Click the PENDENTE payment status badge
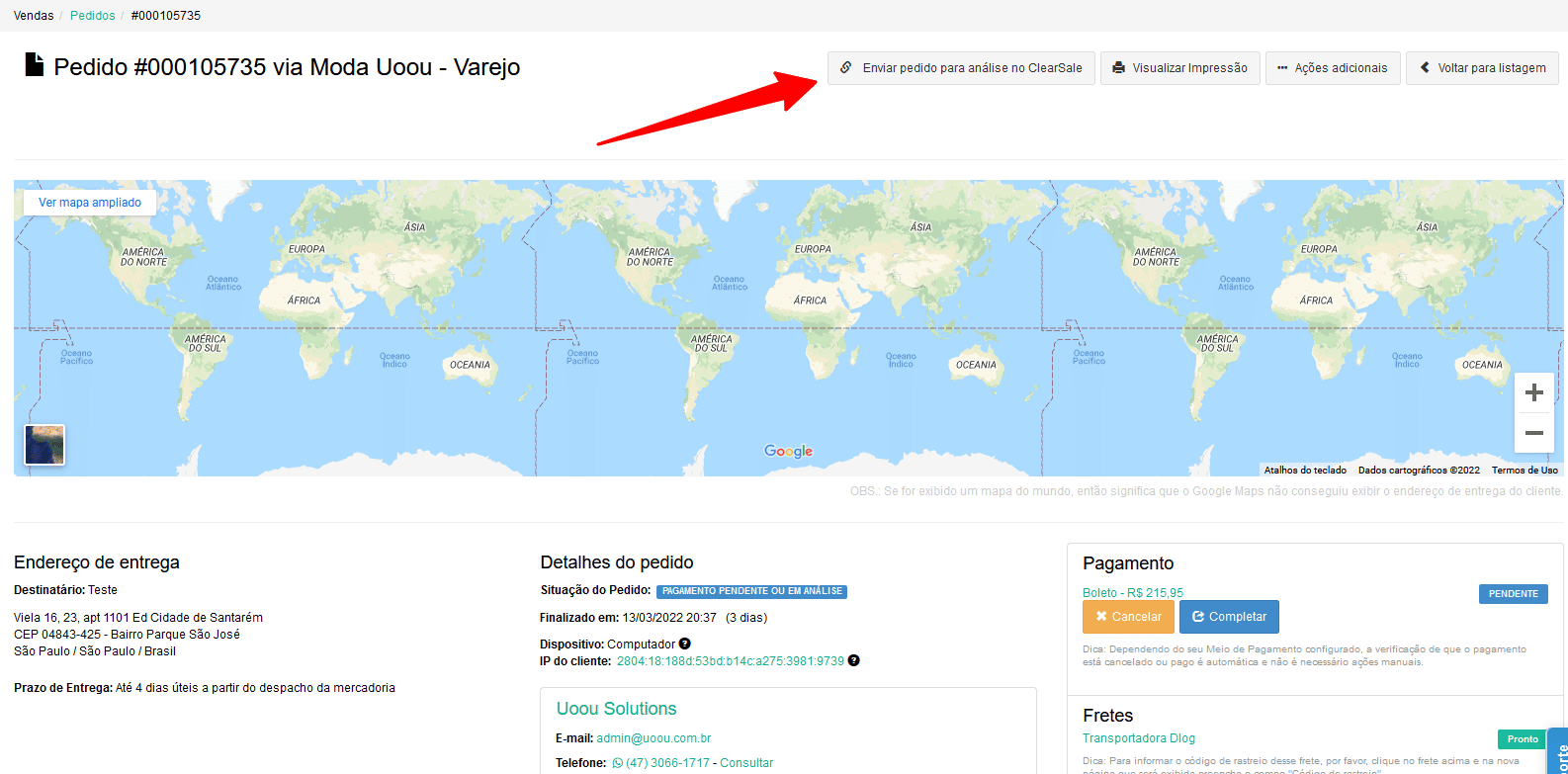The height and width of the screenshot is (774, 1568). click(1514, 594)
